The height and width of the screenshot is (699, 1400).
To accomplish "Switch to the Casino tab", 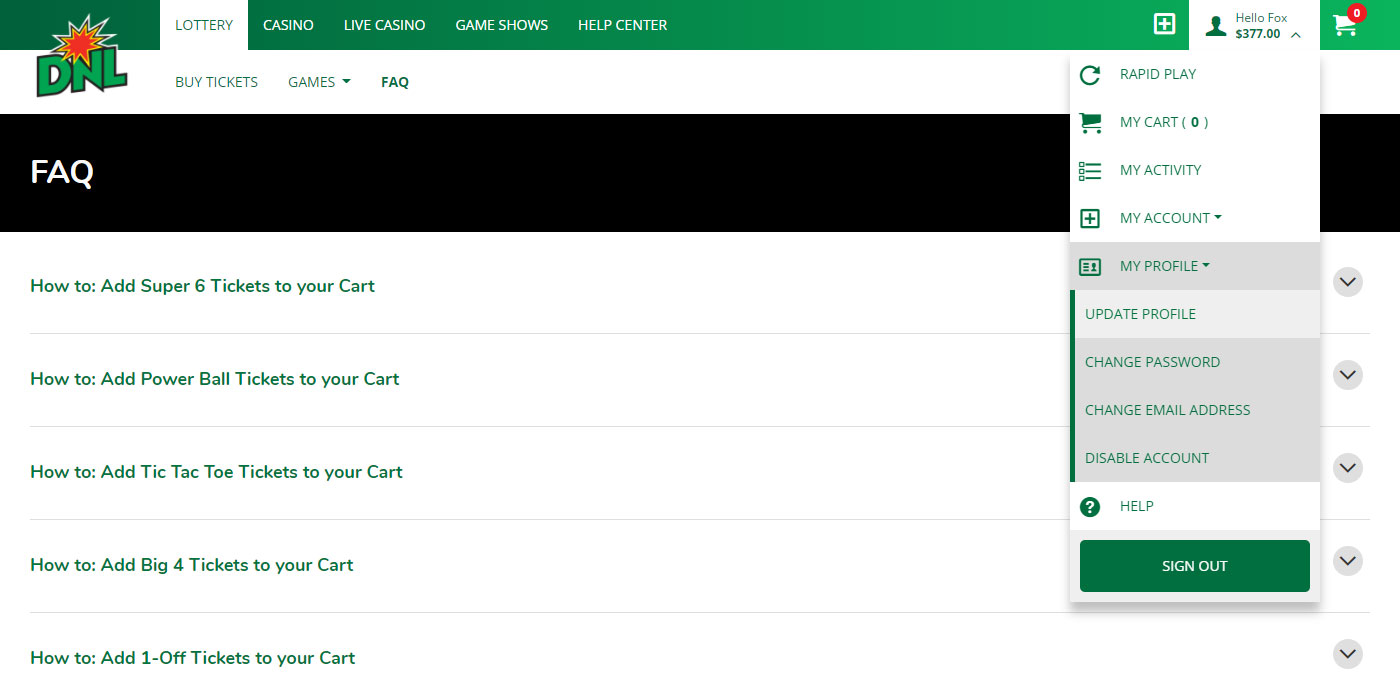I will coord(288,25).
